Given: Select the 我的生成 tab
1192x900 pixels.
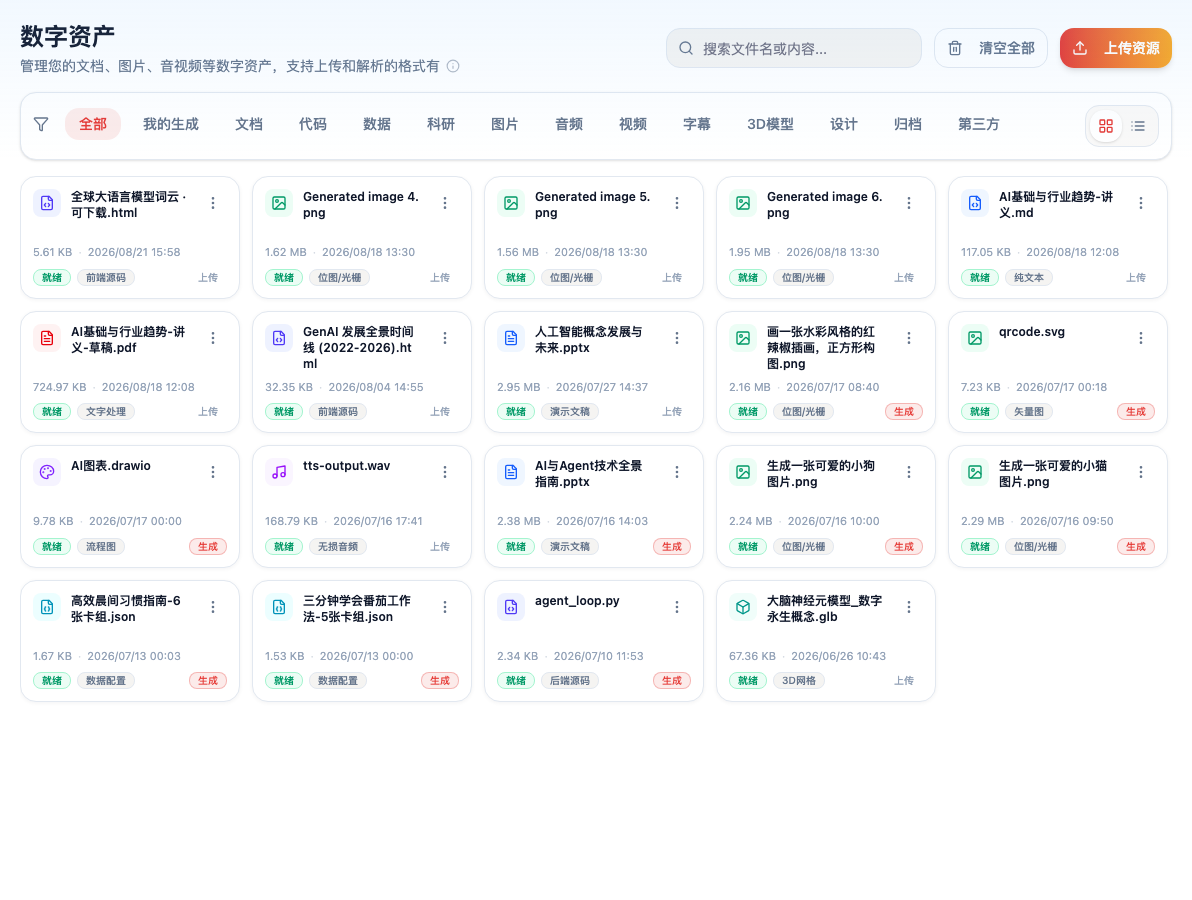Looking at the screenshot, I should click(x=170, y=124).
